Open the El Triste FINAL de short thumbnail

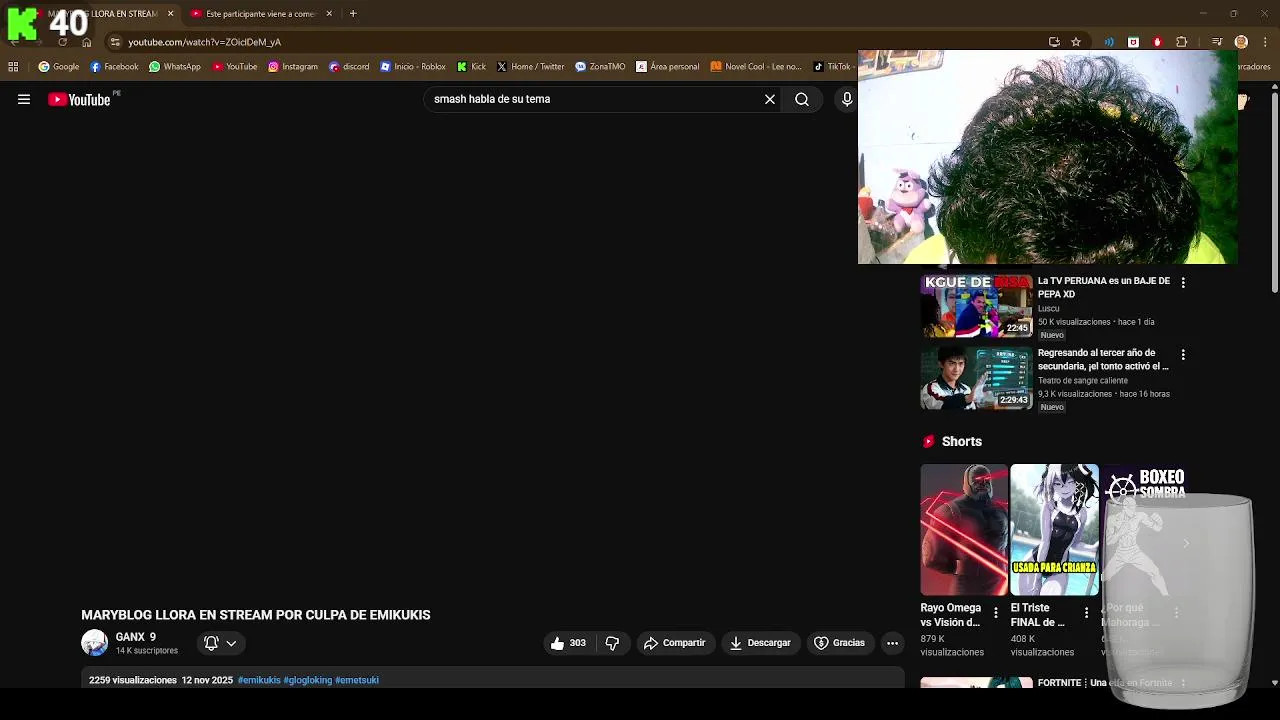(1054, 530)
